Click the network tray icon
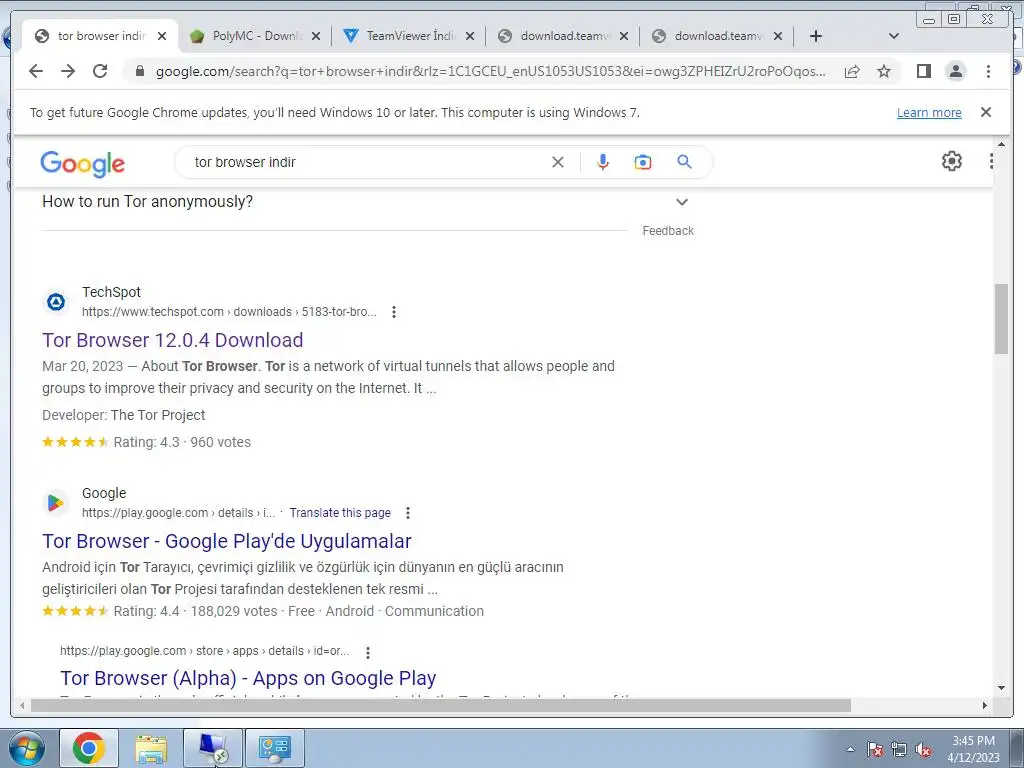Screen dimensions: 1024x768 (899, 750)
